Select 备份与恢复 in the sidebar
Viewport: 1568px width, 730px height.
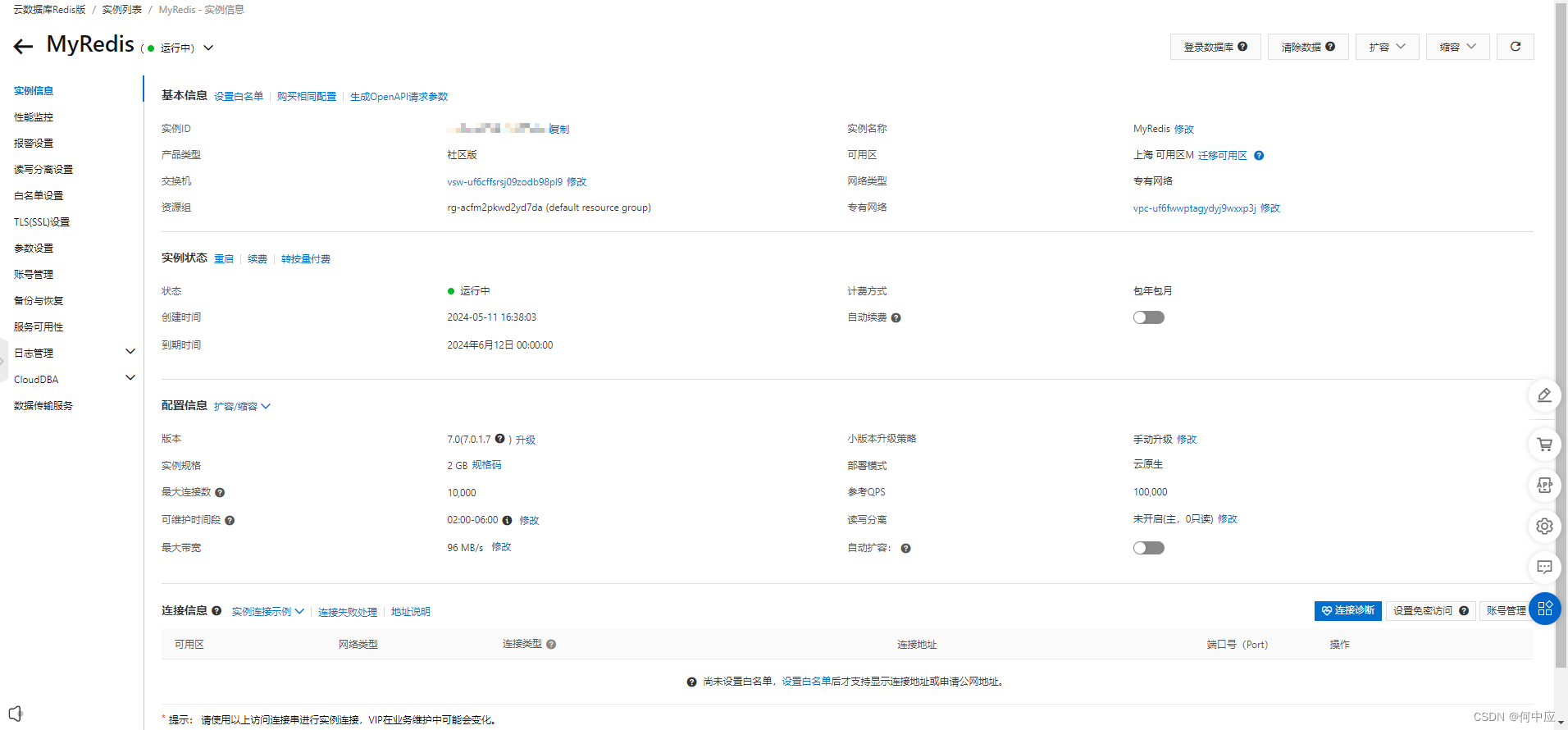tap(39, 301)
